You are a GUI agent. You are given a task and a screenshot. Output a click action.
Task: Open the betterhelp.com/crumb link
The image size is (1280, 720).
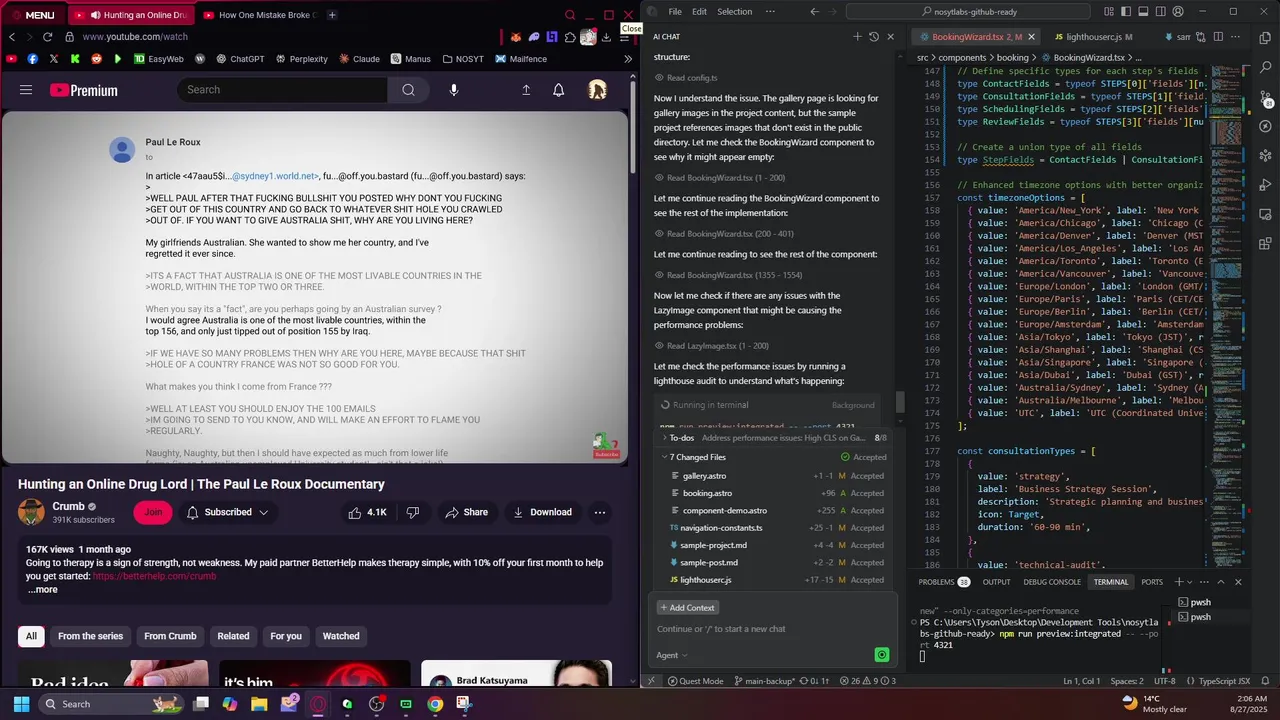click(154, 576)
